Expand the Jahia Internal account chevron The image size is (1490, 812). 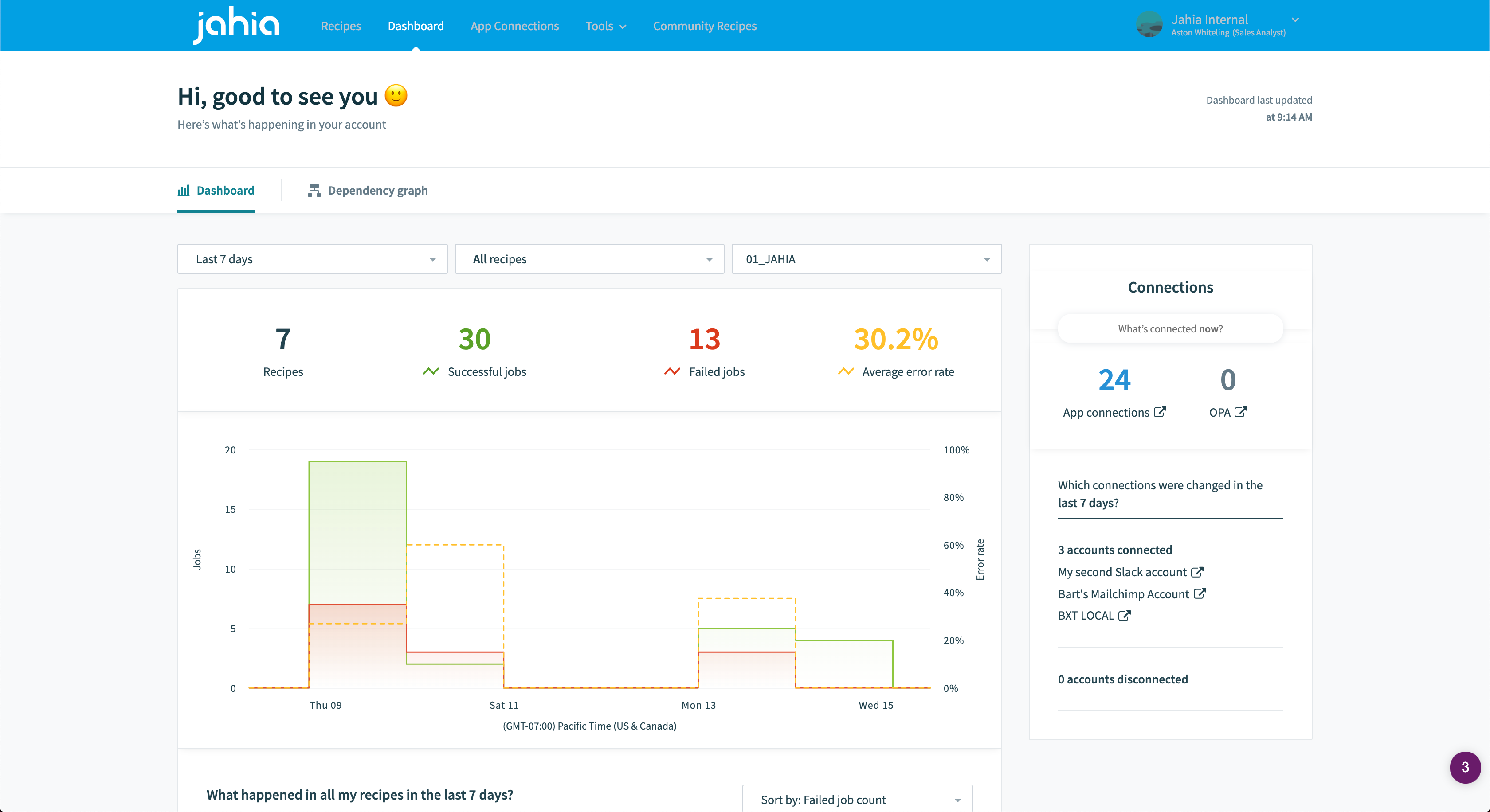click(x=1295, y=20)
